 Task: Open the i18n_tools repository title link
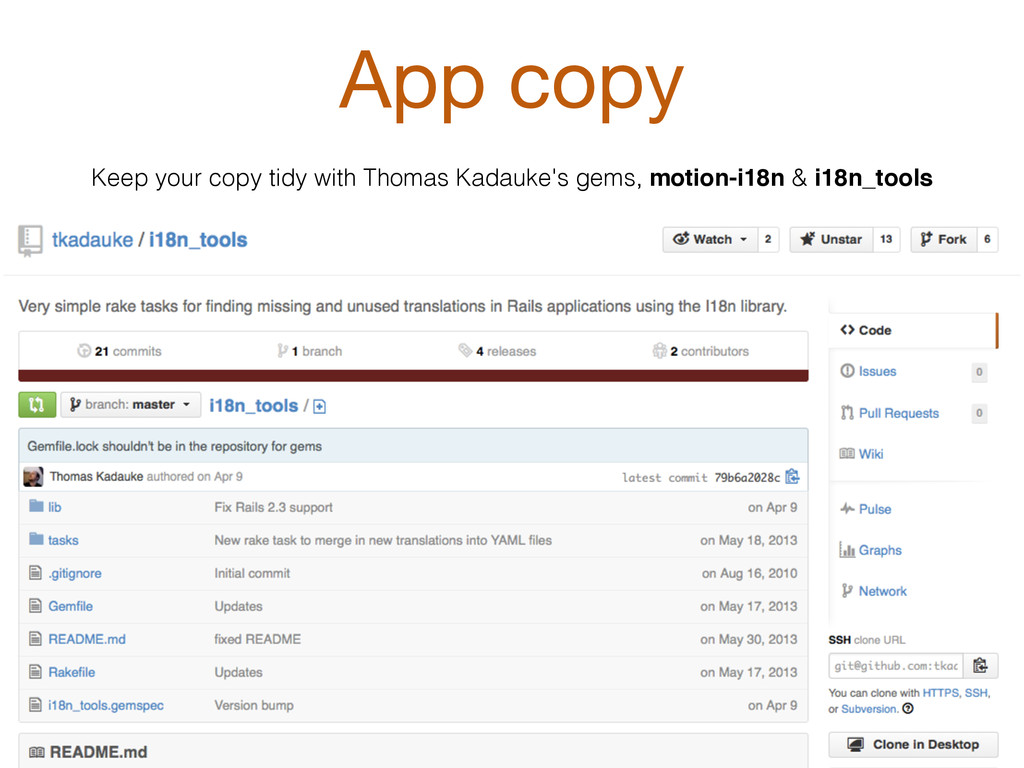coord(198,240)
